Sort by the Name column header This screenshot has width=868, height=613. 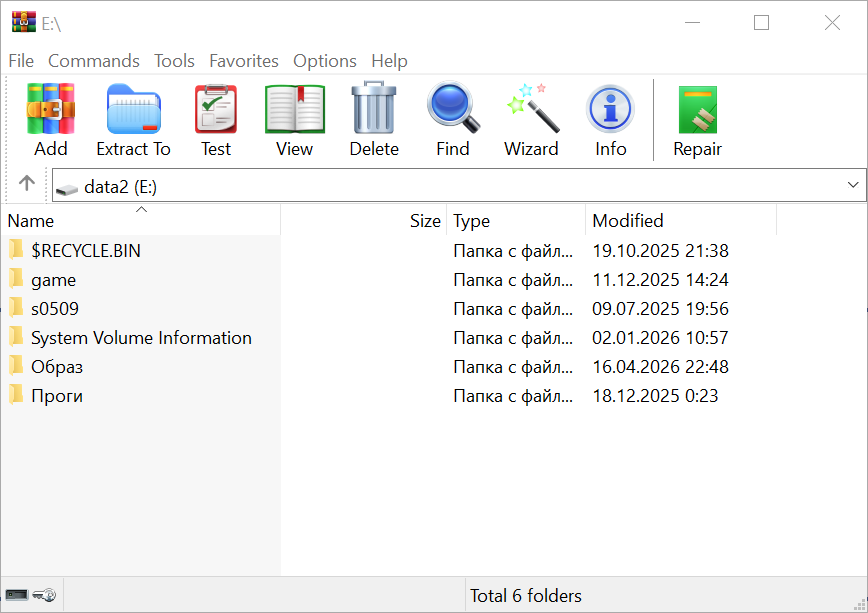coord(141,220)
